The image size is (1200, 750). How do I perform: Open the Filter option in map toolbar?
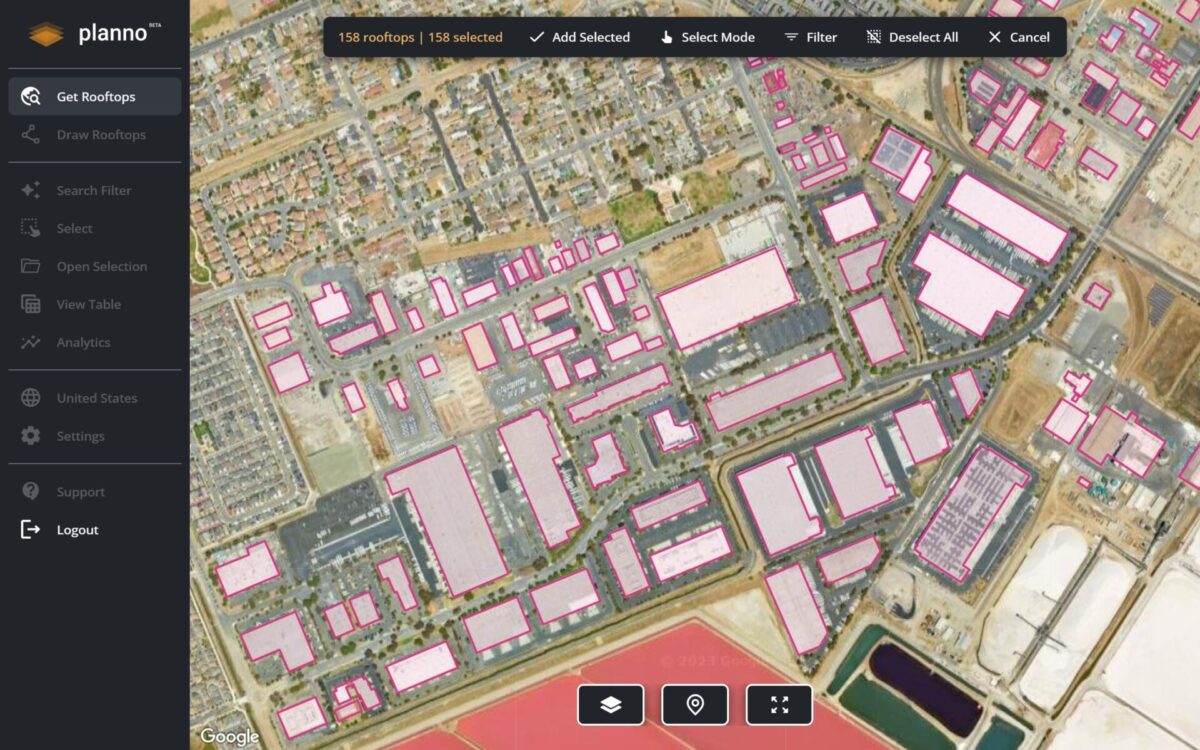coord(810,38)
